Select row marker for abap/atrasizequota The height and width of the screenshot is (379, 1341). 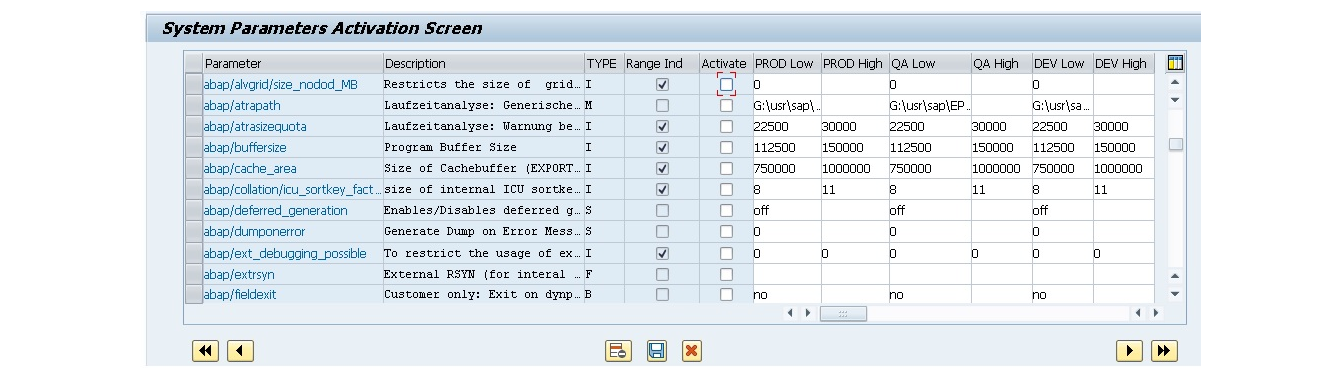tap(193, 127)
